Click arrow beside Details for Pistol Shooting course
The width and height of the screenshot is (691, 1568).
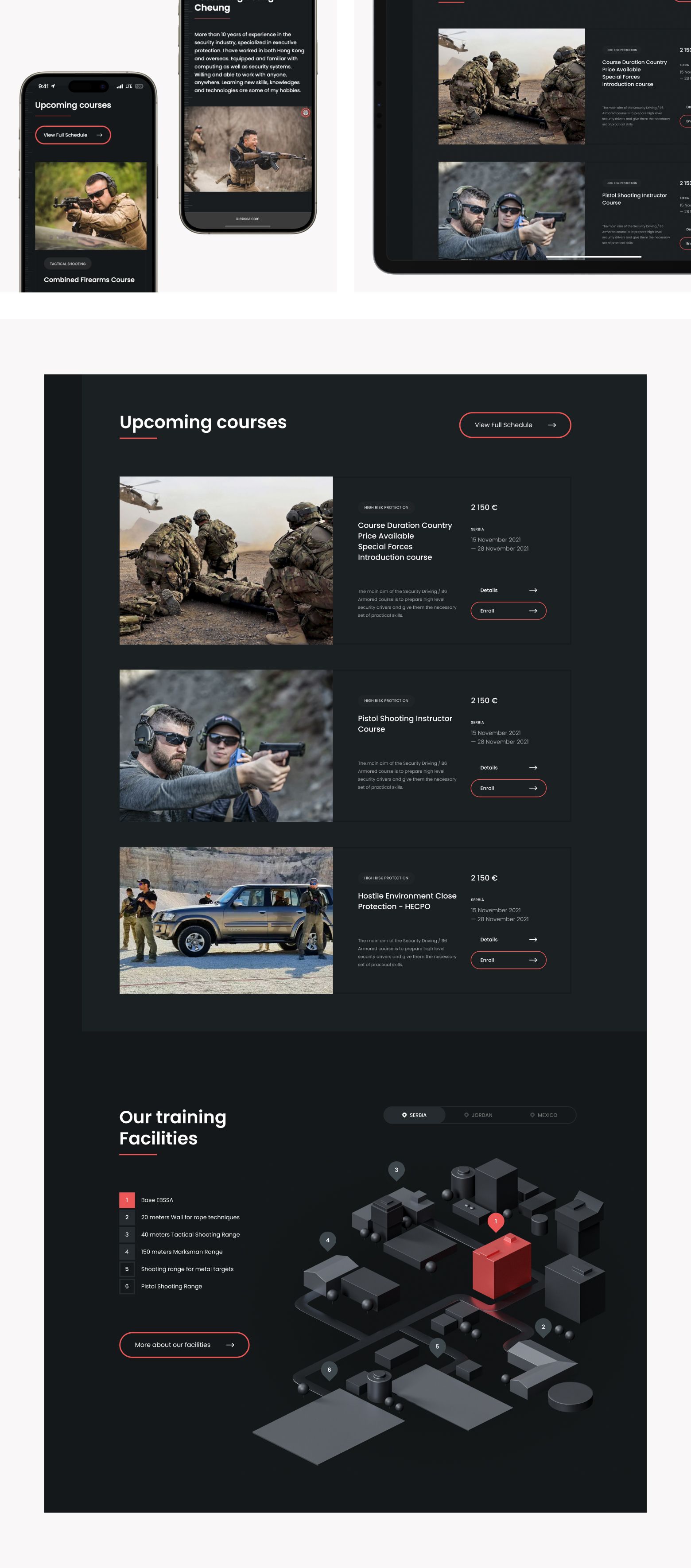(533, 767)
